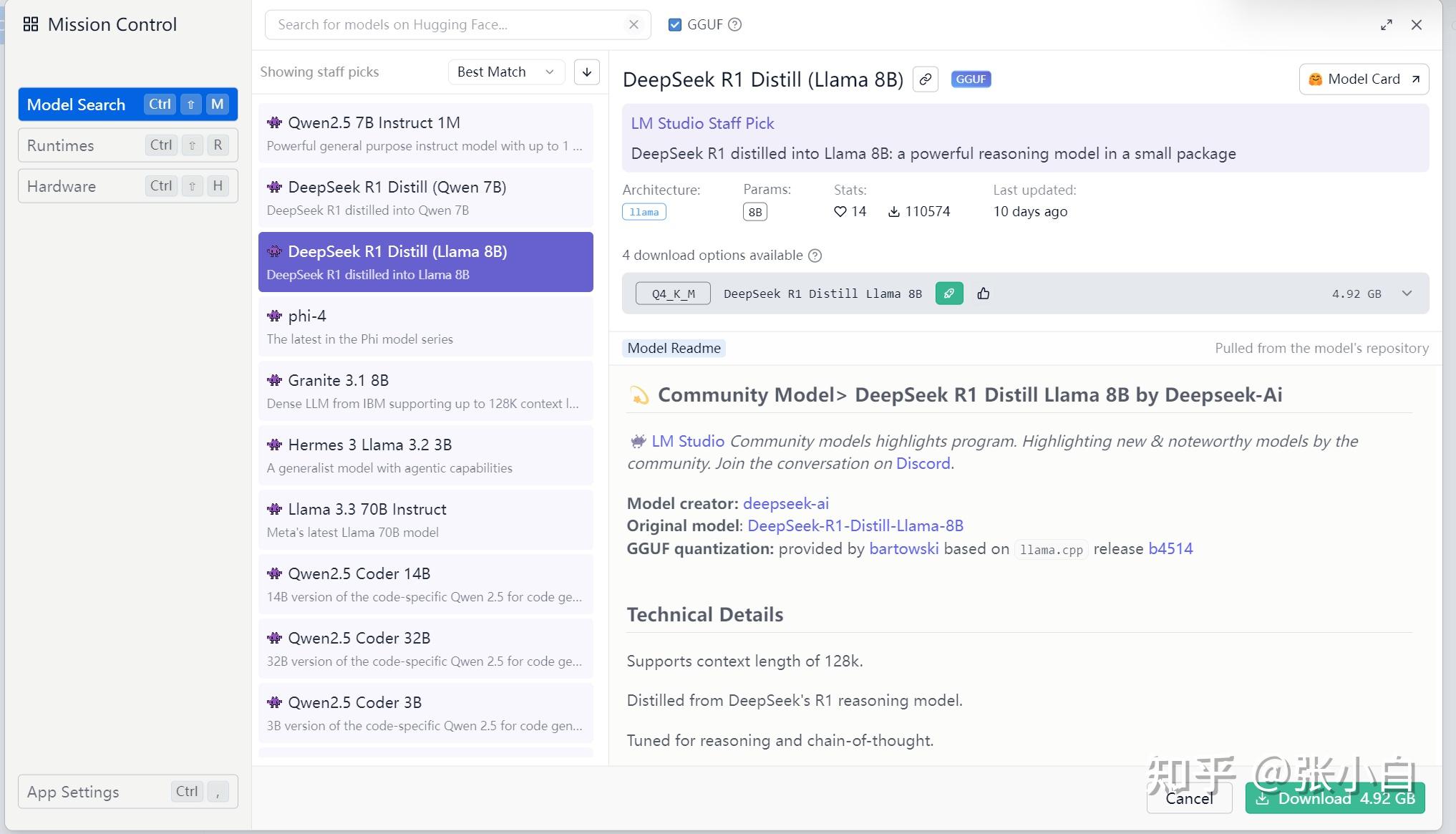The image size is (1456, 834).
Task: Click the sort direction arrow button
Action: coord(586,72)
